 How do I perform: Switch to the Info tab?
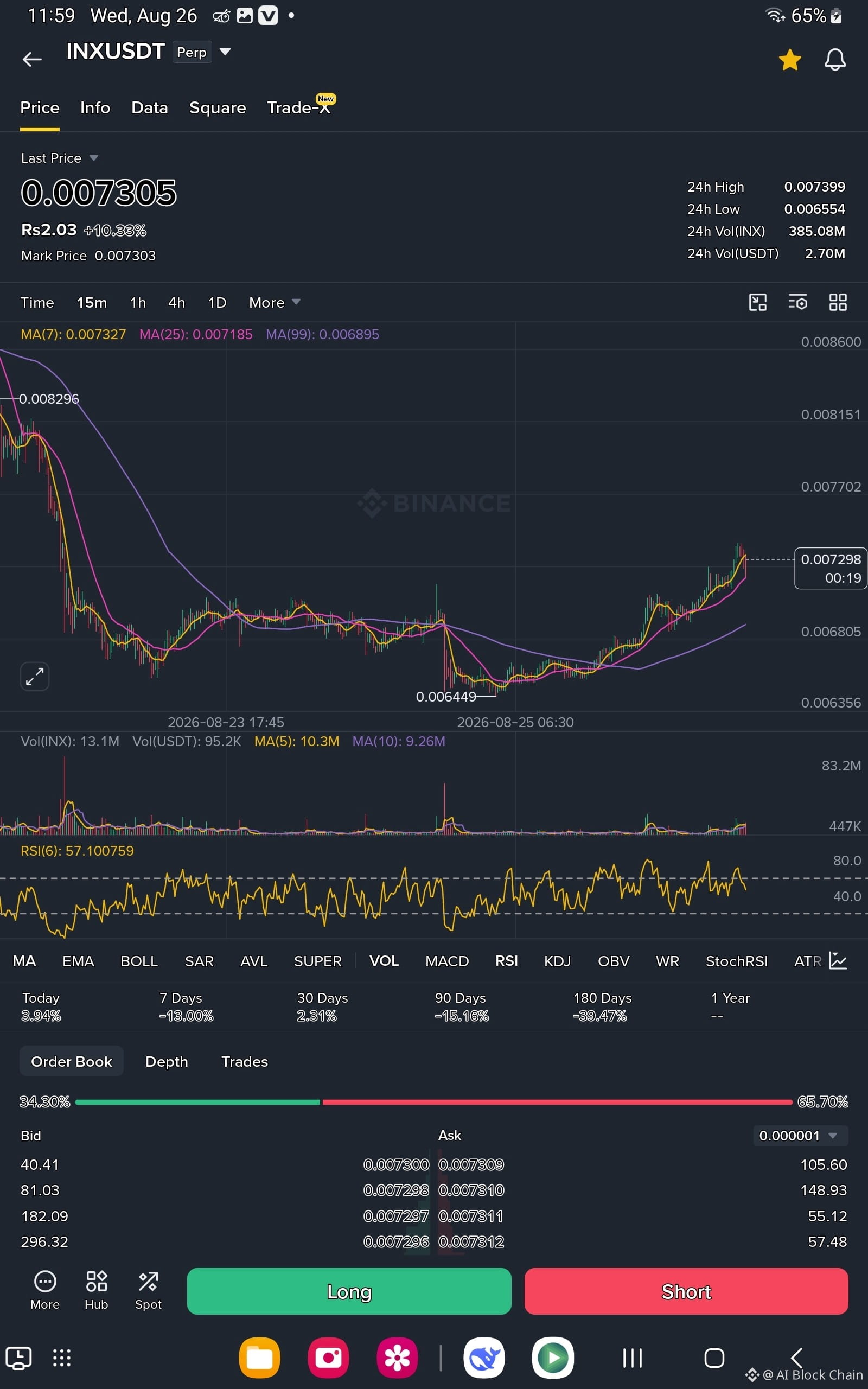click(x=95, y=108)
